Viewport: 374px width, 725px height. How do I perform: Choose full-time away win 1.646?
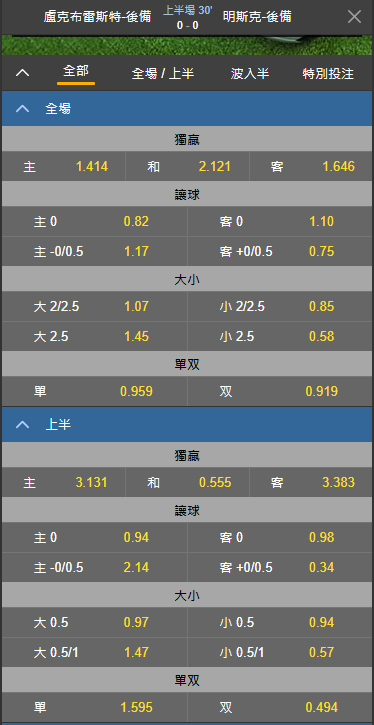click(311, 166)
